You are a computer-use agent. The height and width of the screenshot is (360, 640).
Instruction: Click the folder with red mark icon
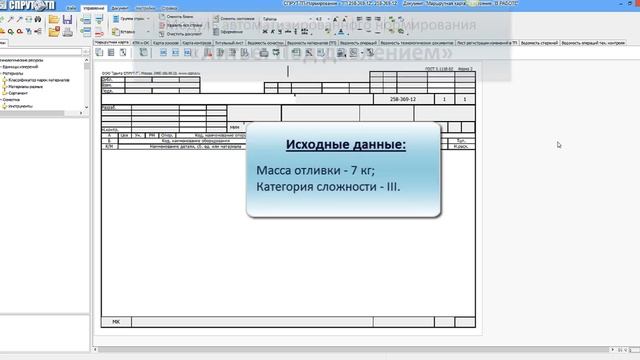coord(53,32)
